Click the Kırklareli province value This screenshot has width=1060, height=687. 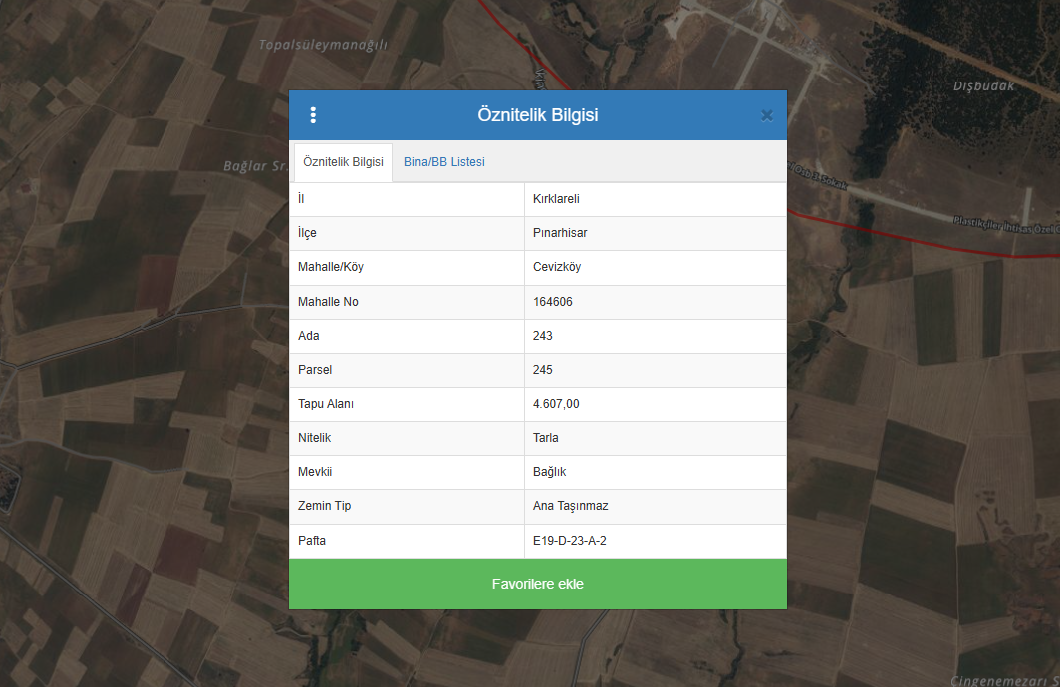(556, 199)
